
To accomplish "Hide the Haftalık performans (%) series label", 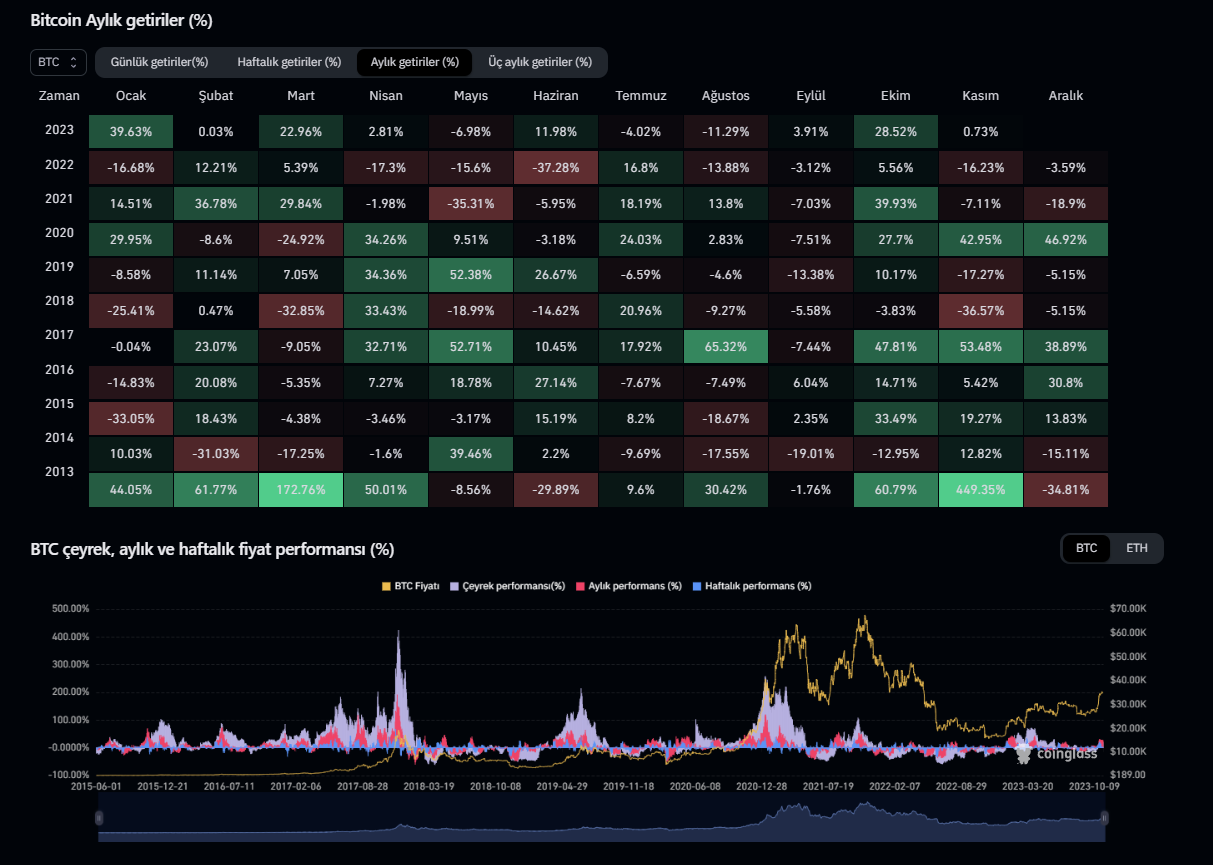I will 757,586.
